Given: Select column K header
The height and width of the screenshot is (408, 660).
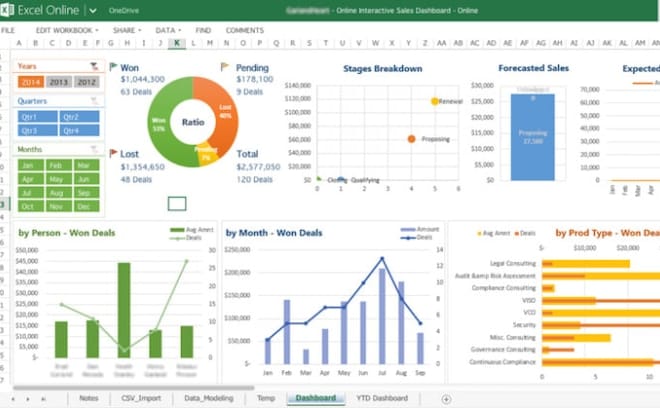Looking at the screenshot, I should click(177, 43).
